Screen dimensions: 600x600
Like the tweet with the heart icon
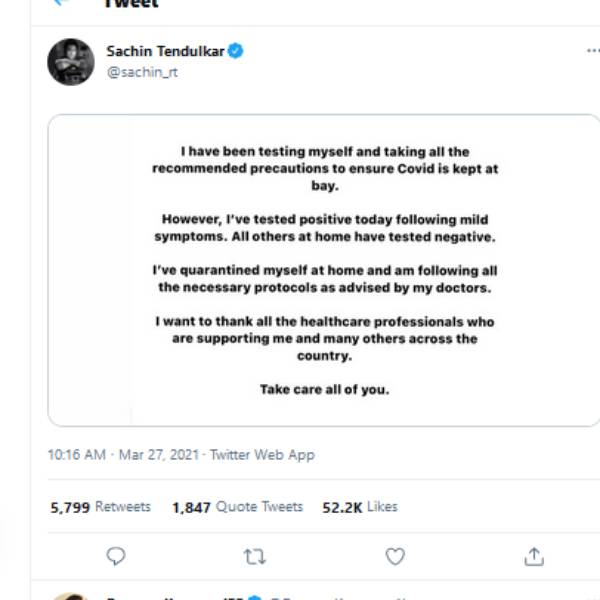tap(395, 556)
